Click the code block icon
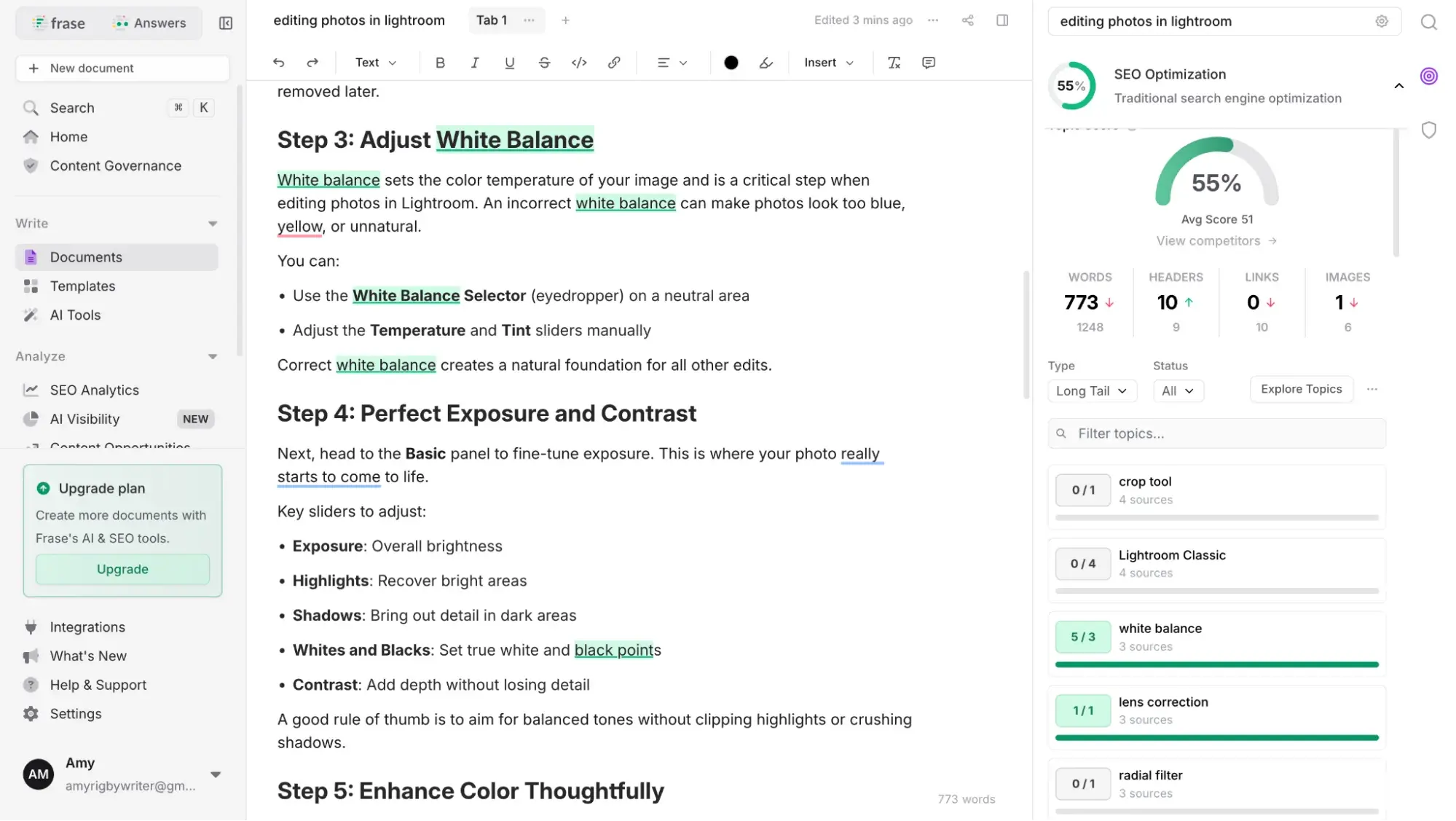The width and height of the screenshot is (1456, 821). (579, 63)
